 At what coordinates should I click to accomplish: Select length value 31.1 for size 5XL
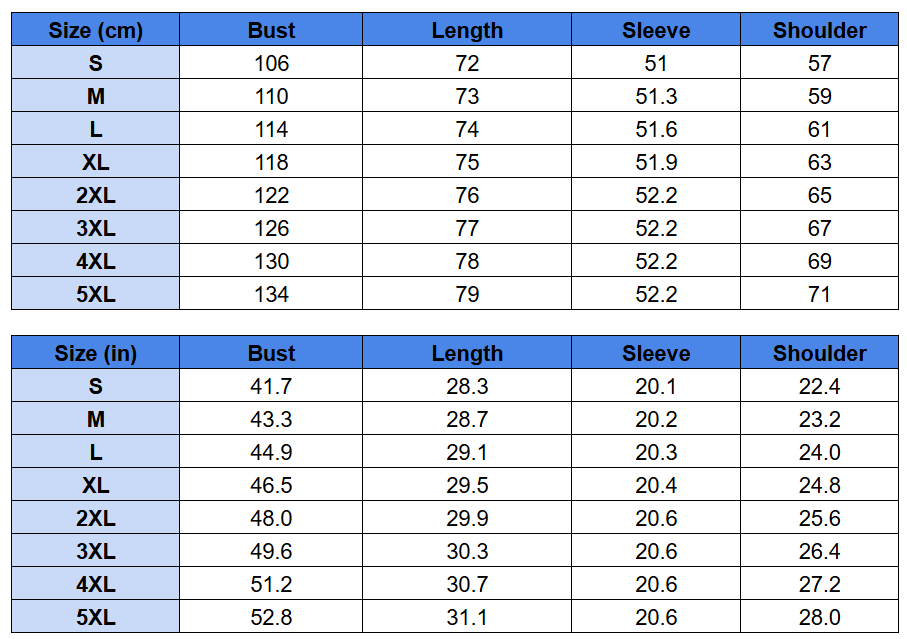click(x=467, y=617)
